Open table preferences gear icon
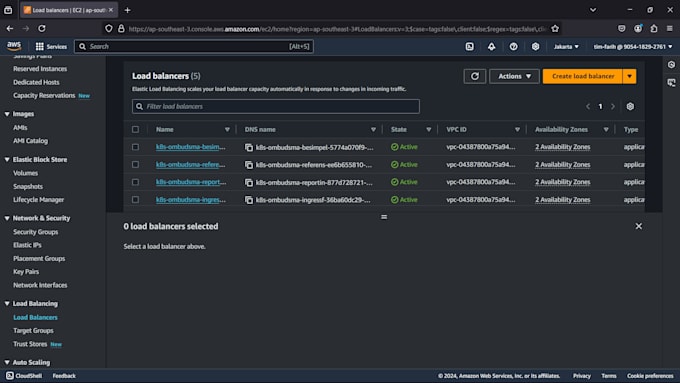 (x=630, y=106)
